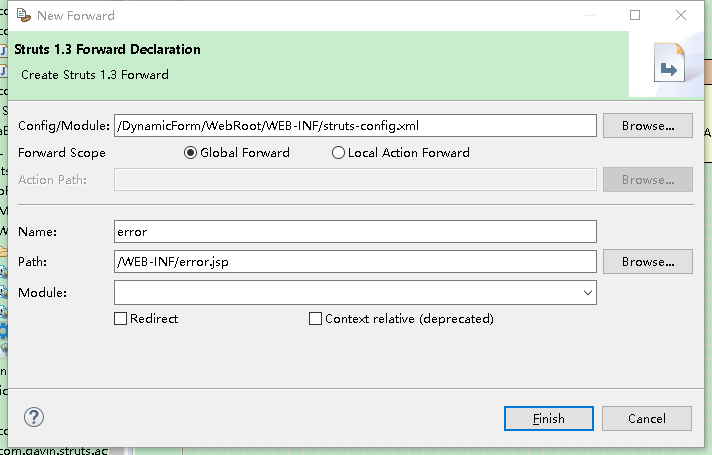
Task: Click the help question mark icon
Action: (34, 418)
